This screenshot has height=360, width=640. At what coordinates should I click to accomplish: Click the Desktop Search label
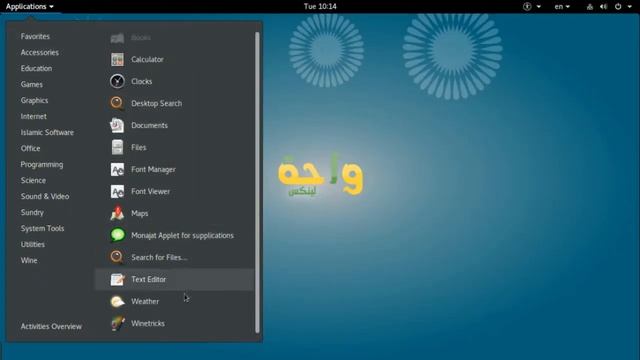(x=157, y=103)
